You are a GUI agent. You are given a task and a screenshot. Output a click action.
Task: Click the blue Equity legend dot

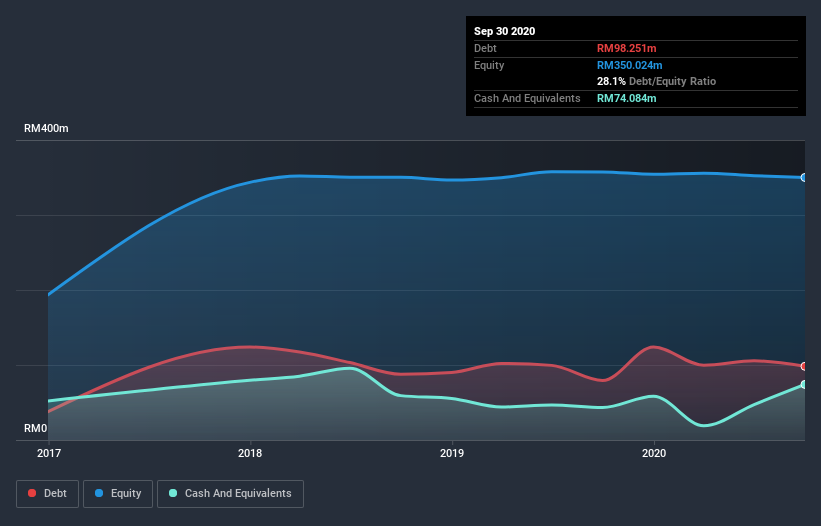click(99, 493)
